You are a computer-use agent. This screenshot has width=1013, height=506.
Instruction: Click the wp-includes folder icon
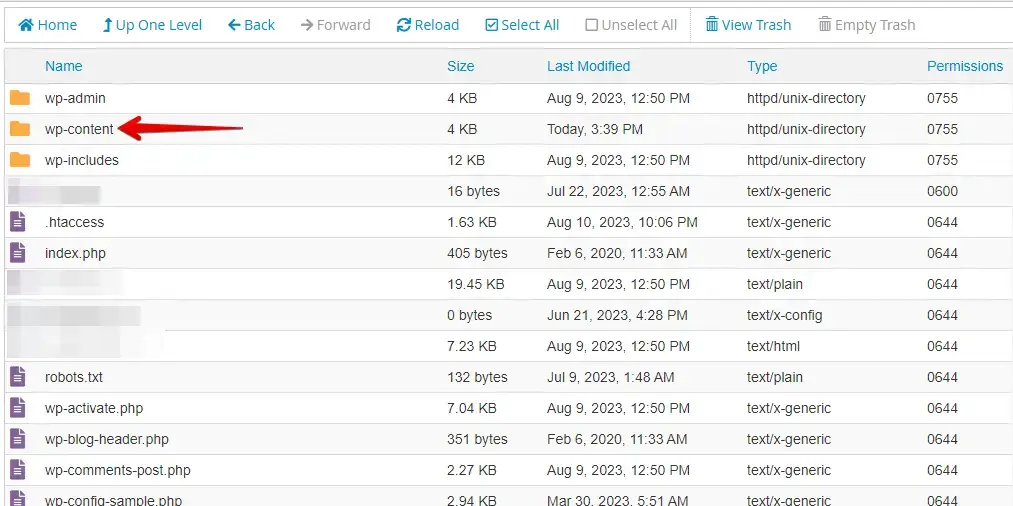20,160
